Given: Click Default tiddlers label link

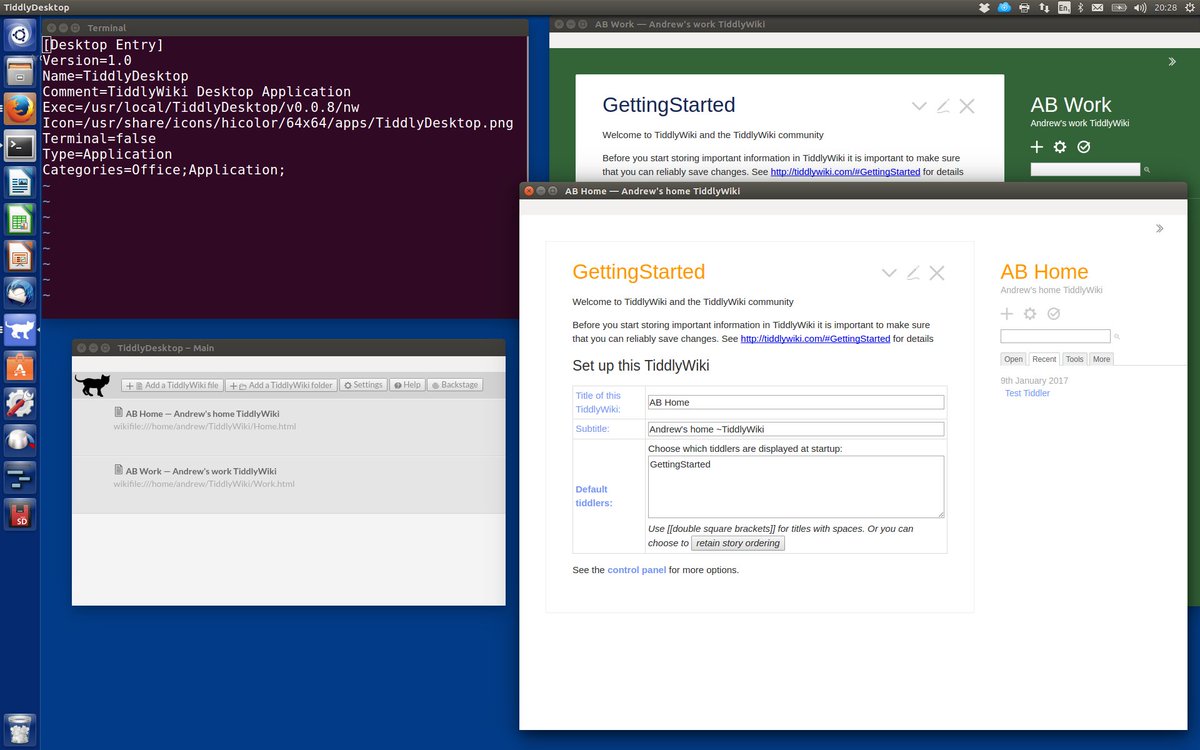Looking at the screenshot, I should [594, 496].
